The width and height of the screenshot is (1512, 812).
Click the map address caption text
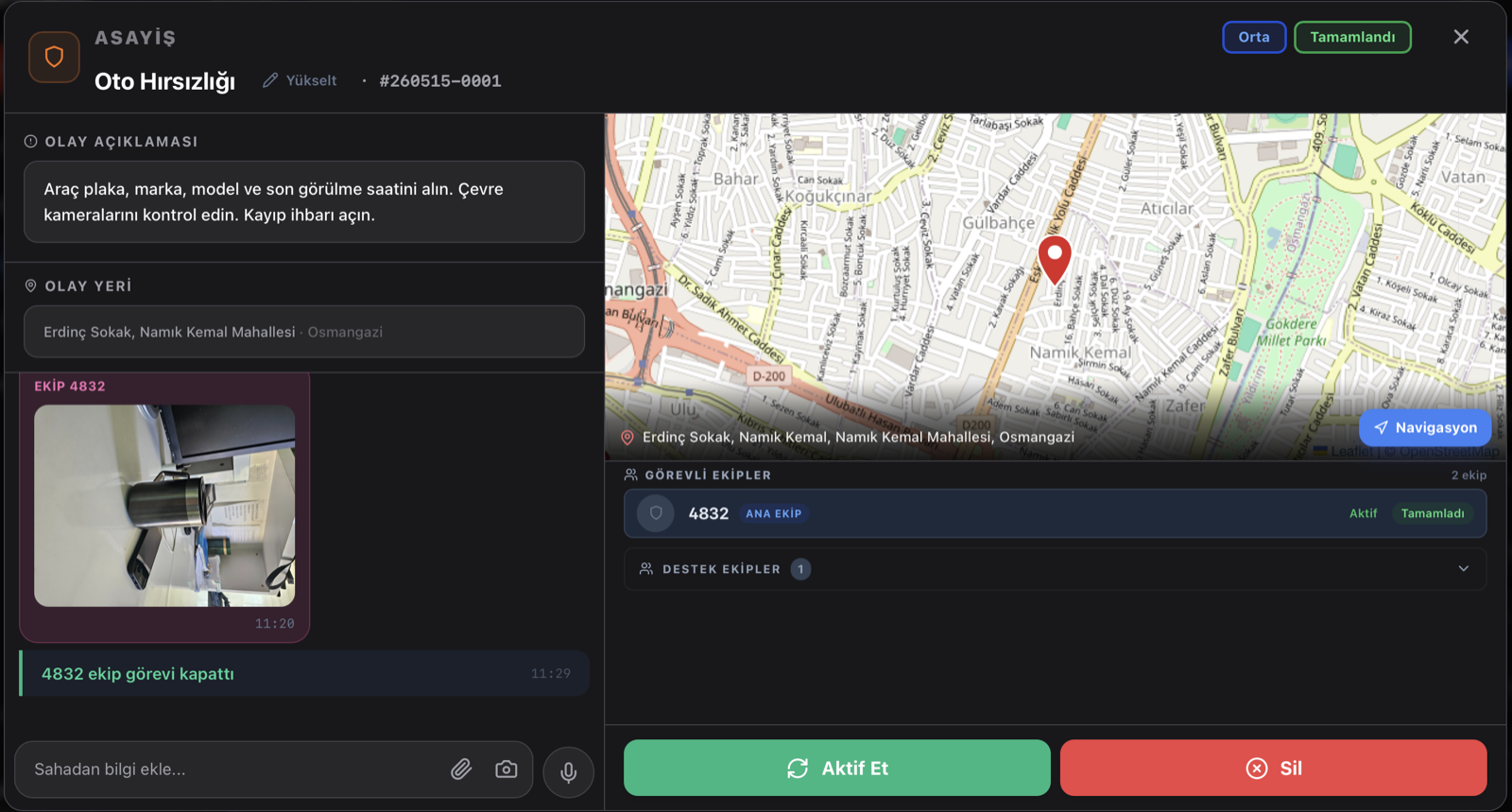(858, 437)
